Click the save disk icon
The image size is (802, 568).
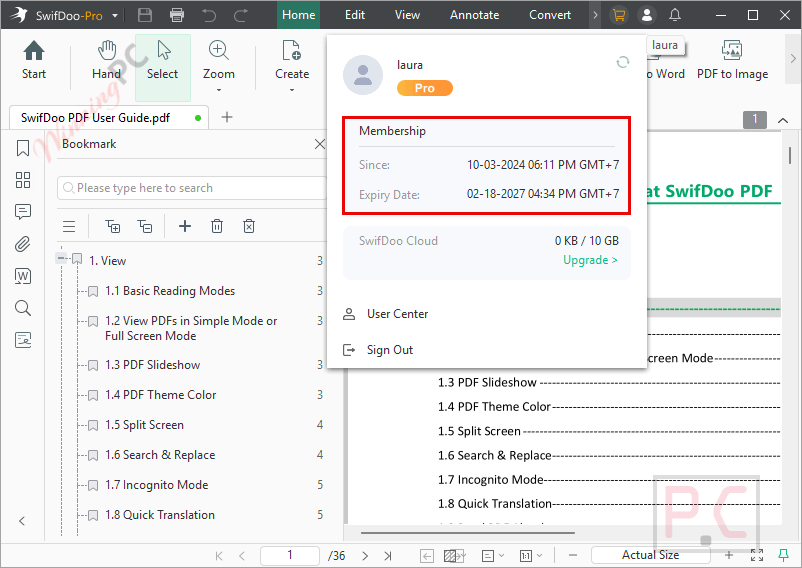click(x=145, y=15)
